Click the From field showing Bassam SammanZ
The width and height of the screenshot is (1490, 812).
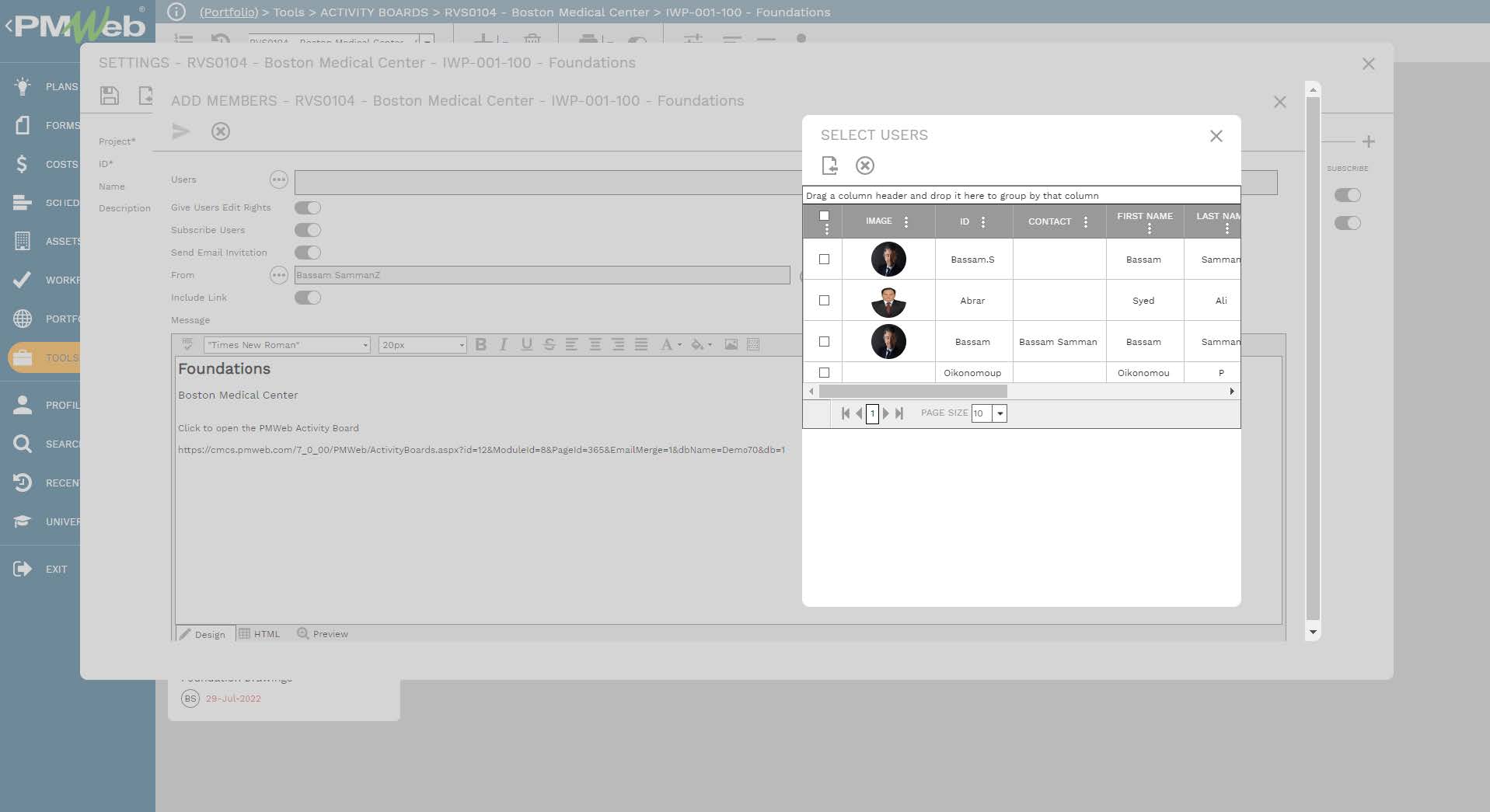(542, 275)
